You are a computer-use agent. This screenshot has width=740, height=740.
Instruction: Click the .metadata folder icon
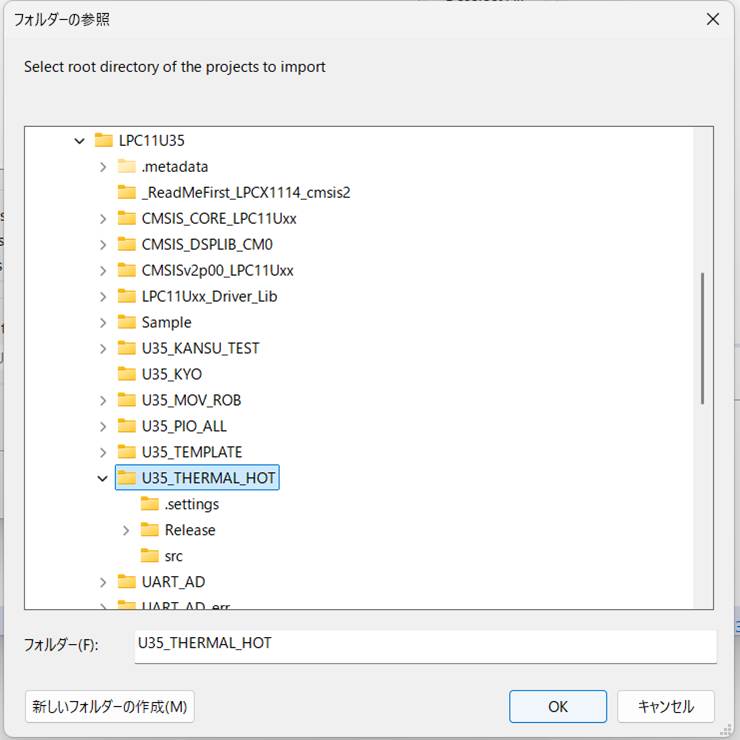click(x=126, y=167)
